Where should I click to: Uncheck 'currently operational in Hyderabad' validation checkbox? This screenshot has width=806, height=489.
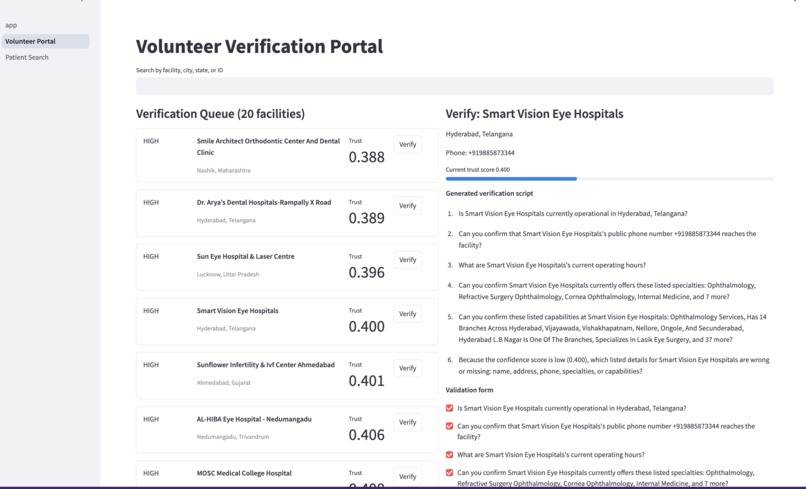point(449,408)
